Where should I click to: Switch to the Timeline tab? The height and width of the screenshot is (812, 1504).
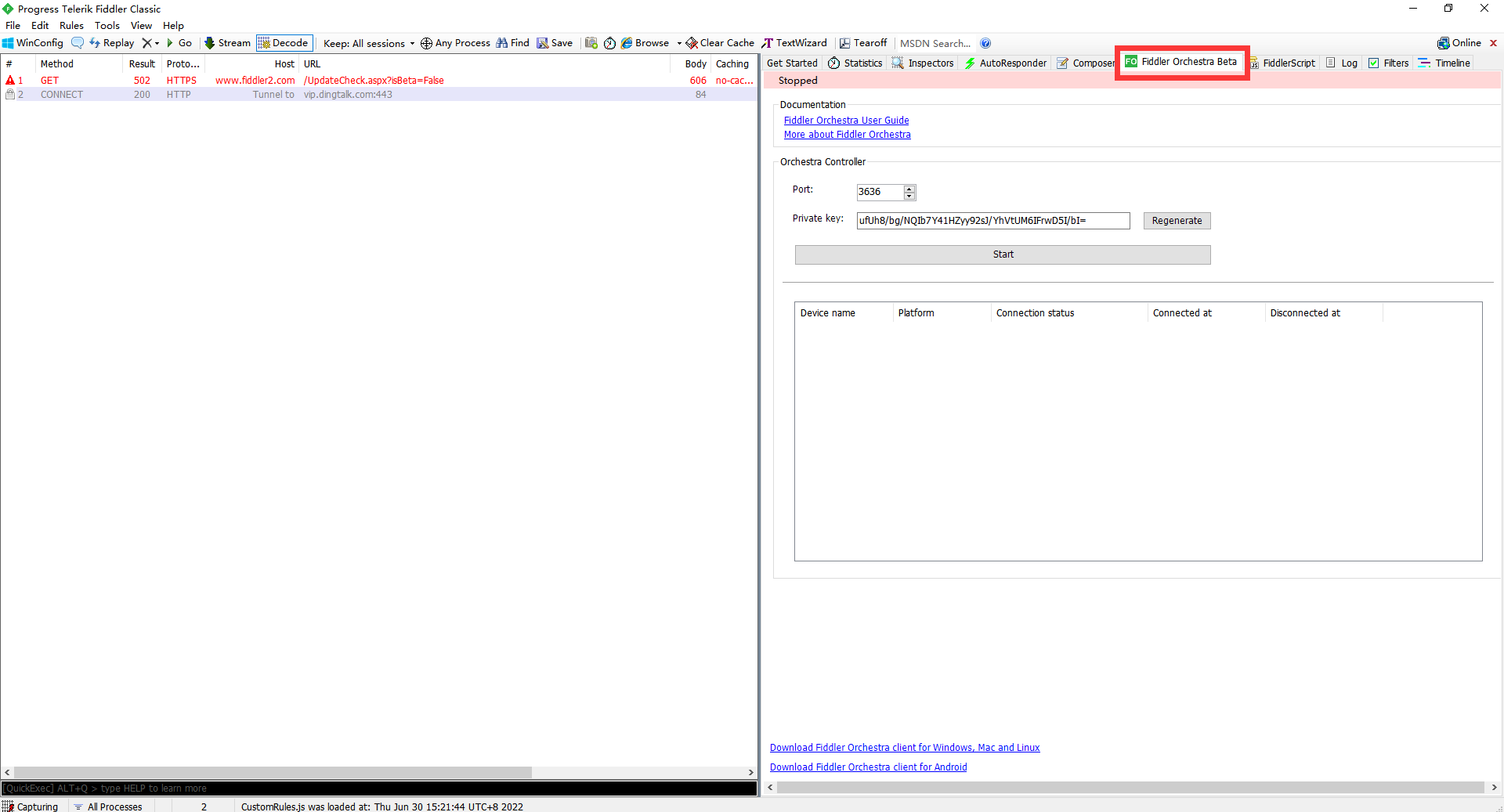coord(1444,63)
